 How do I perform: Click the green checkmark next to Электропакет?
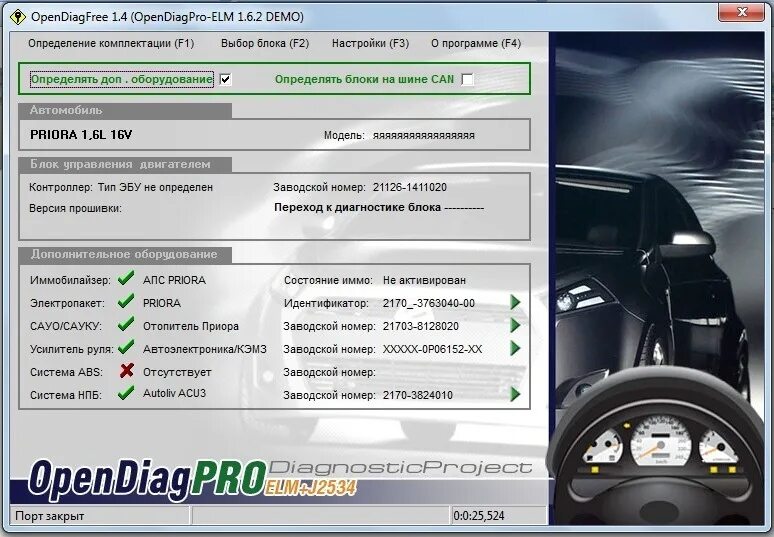coord(126,301)
